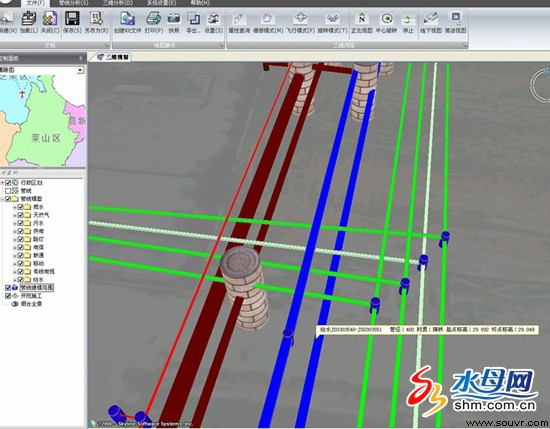Viewport: 550px width, 429px height.
Task: Click the Settings (设置) icon in the ribbon
Action: coord(213,18)
